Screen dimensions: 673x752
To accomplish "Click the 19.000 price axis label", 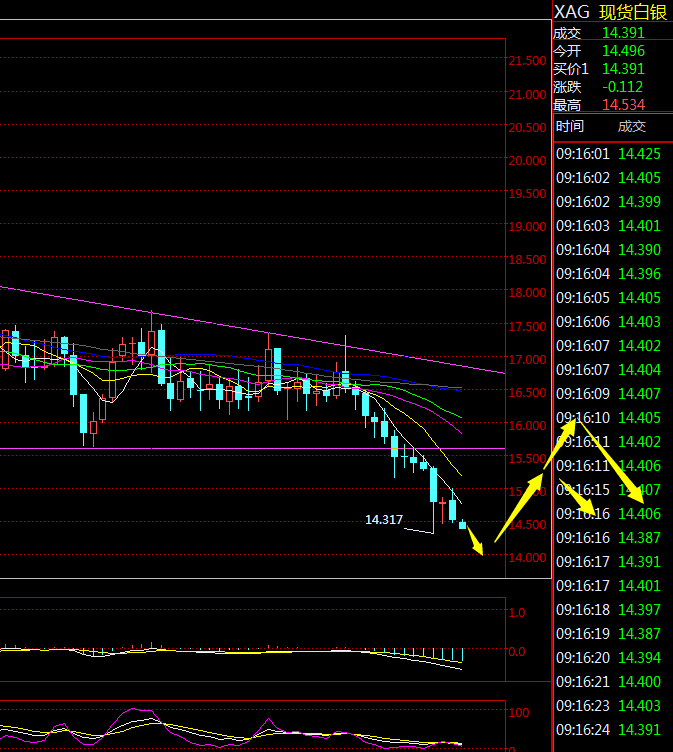I will (527, 226).
